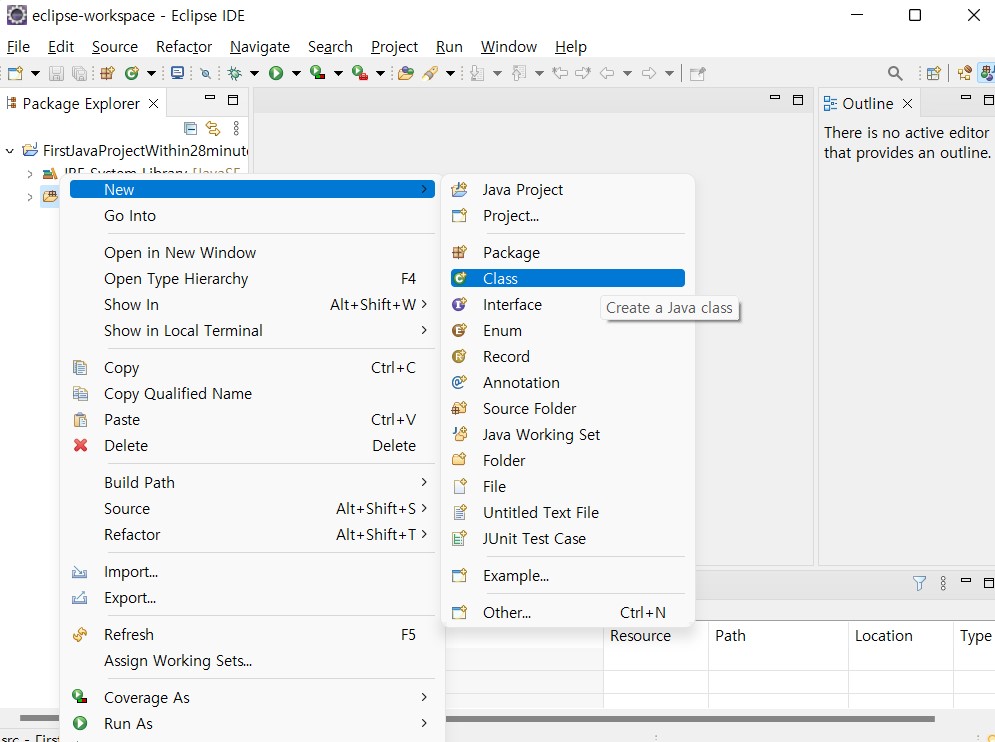The image size is (995, 742).
Task: Open the New wizard dropdown arrow
Action: pos(36,74)
